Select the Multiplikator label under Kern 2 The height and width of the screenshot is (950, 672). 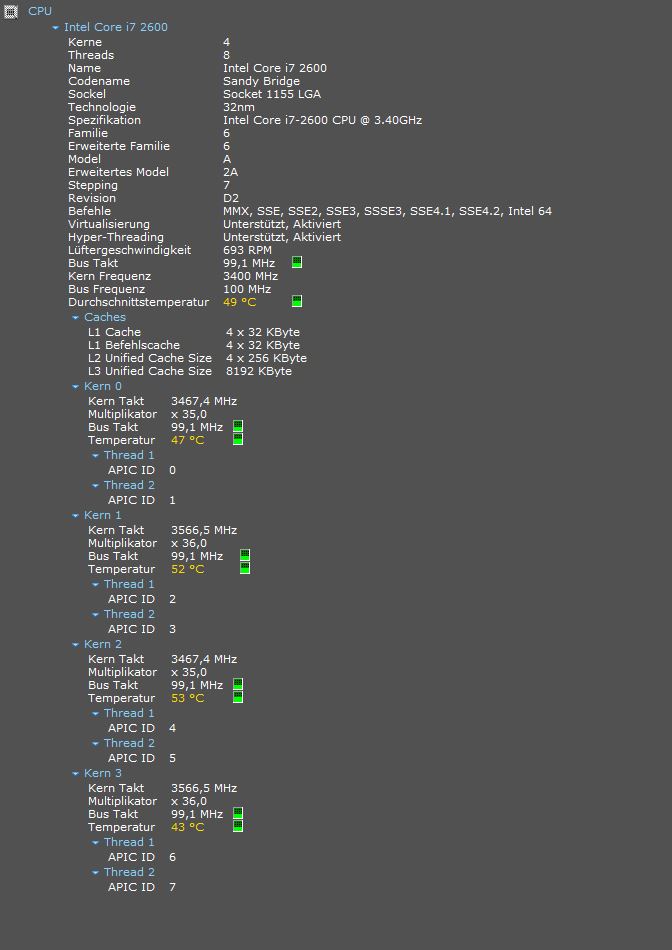[x=122, y=673]
